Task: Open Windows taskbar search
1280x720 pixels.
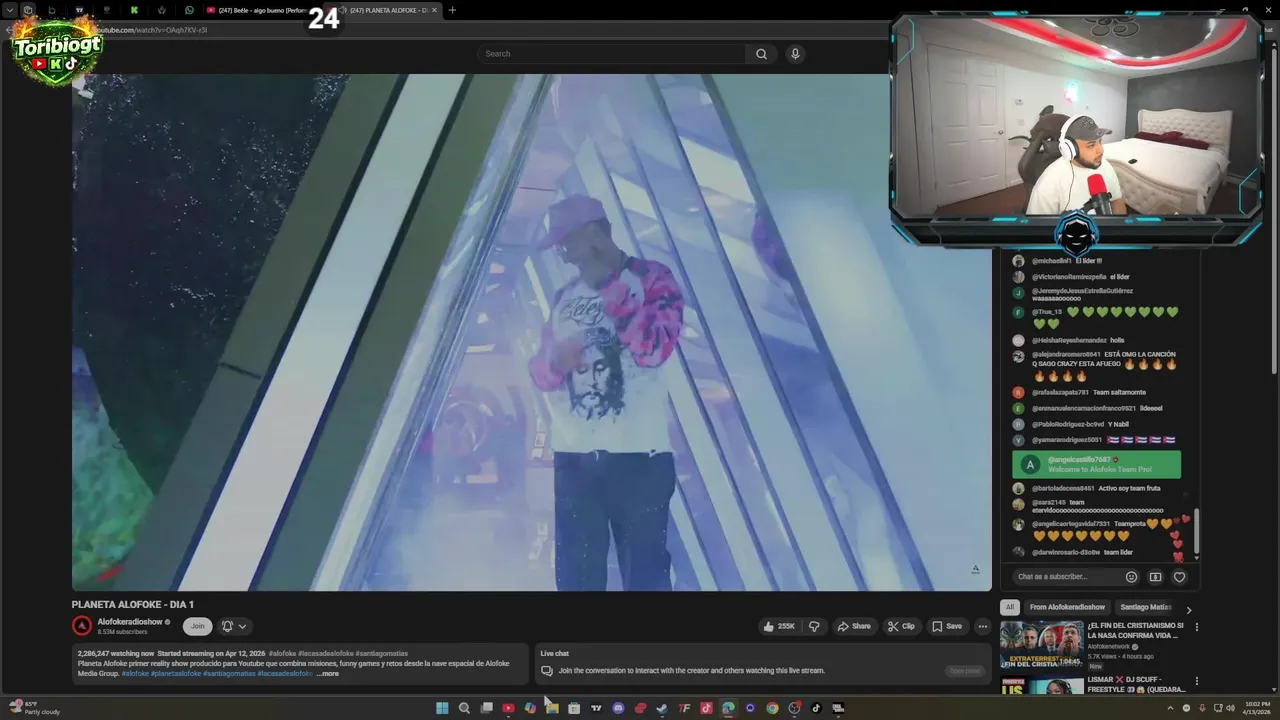Action: pos(464,708)
